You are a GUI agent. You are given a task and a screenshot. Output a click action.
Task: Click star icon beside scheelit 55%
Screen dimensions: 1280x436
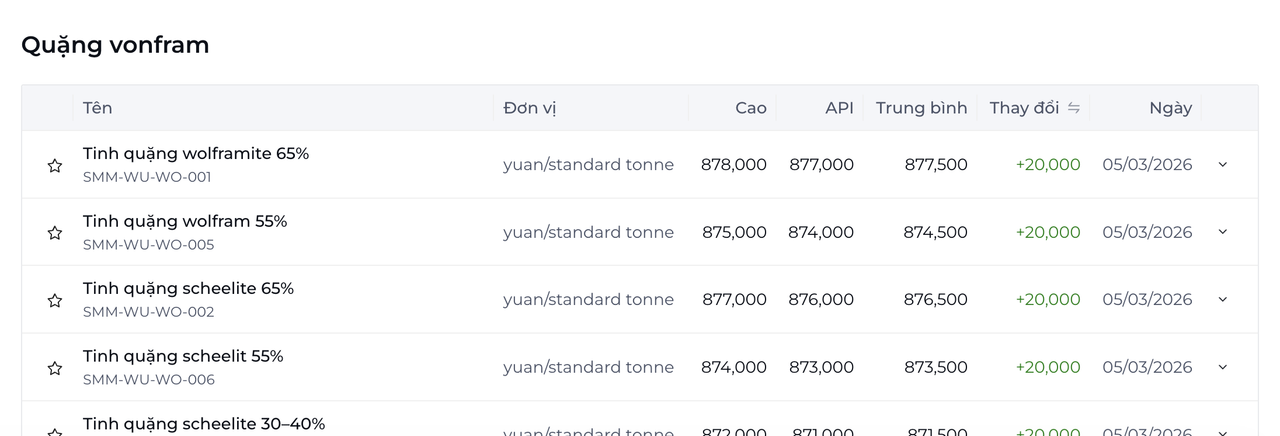pos(55,368)
